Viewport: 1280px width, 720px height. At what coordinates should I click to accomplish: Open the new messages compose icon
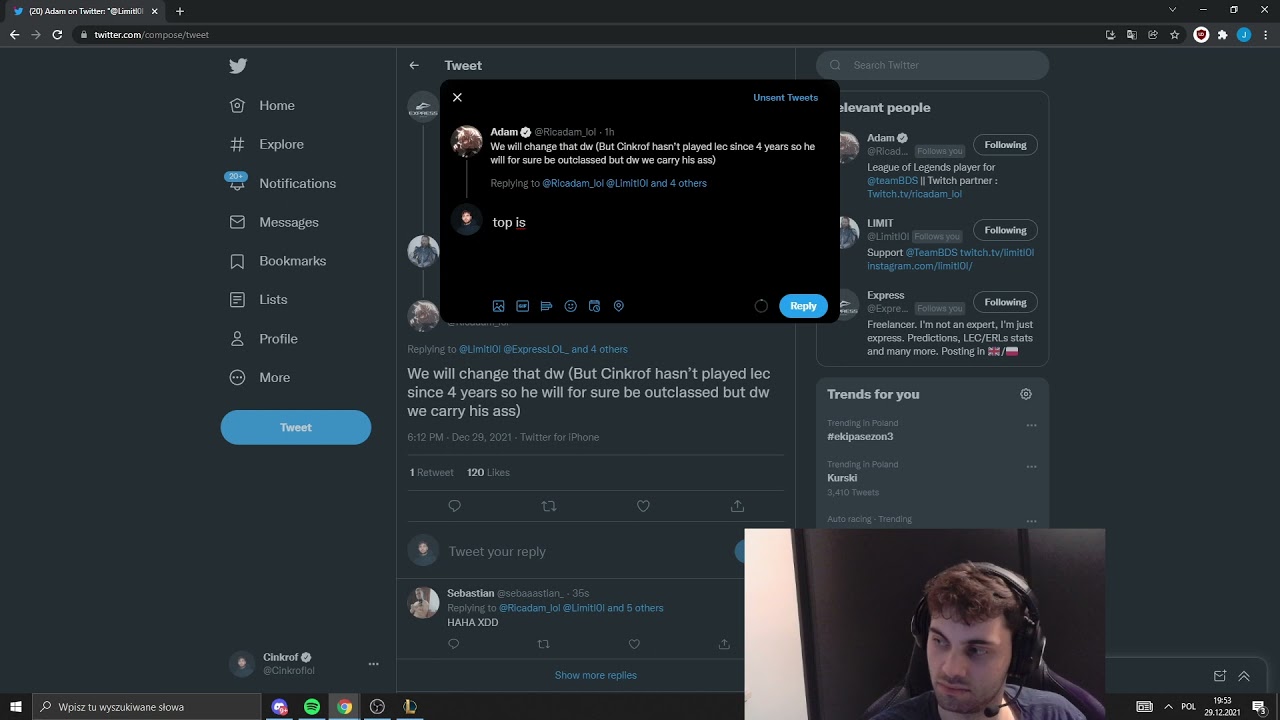[x=1220, y=676]
